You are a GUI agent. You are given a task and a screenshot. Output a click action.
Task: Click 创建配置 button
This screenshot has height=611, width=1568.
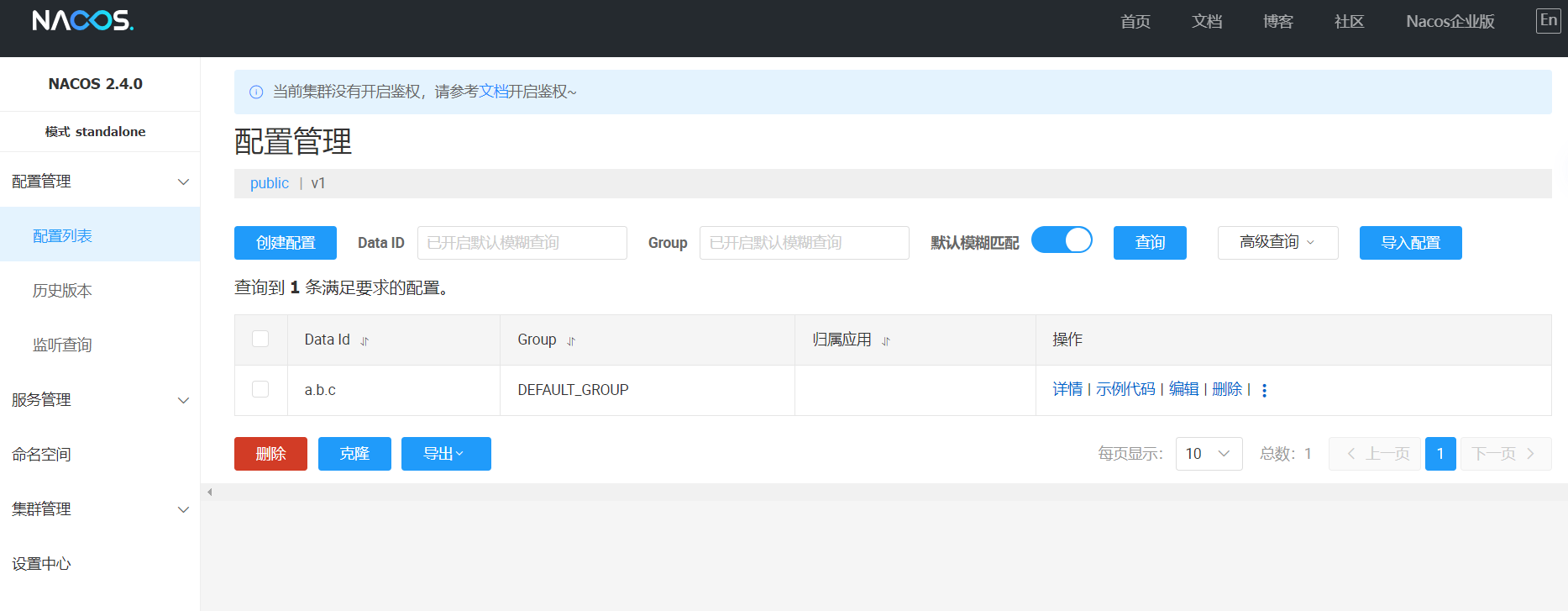tap(286, 243)
